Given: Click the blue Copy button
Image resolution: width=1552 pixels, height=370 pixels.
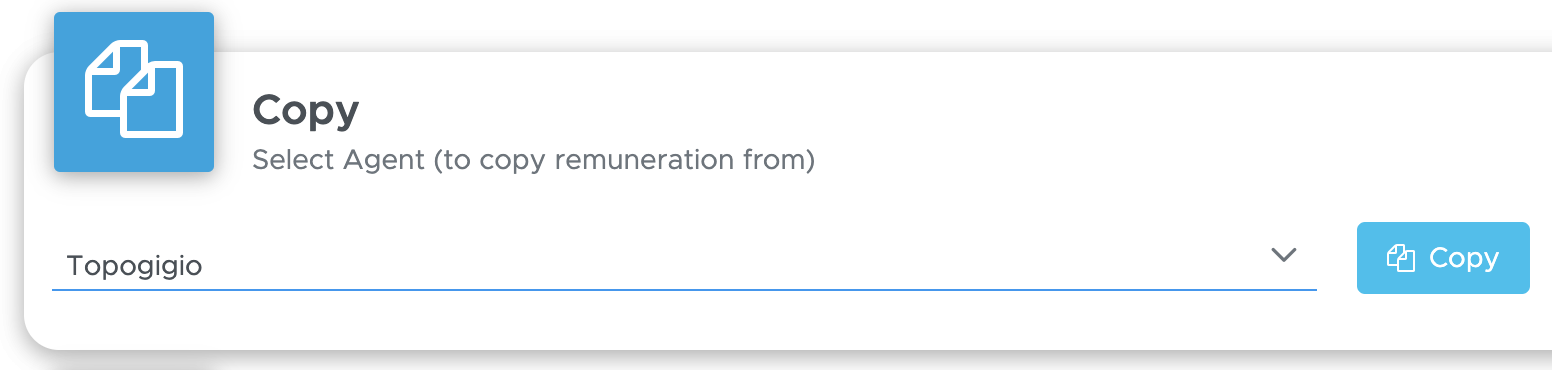Looking at the screenshot, I should (1443, 258).
